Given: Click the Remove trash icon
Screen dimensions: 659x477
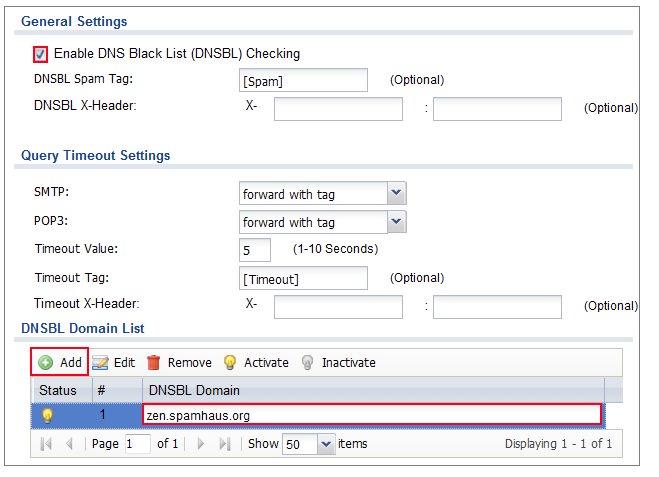Looking at the screenshot, I should coord(154,362).
